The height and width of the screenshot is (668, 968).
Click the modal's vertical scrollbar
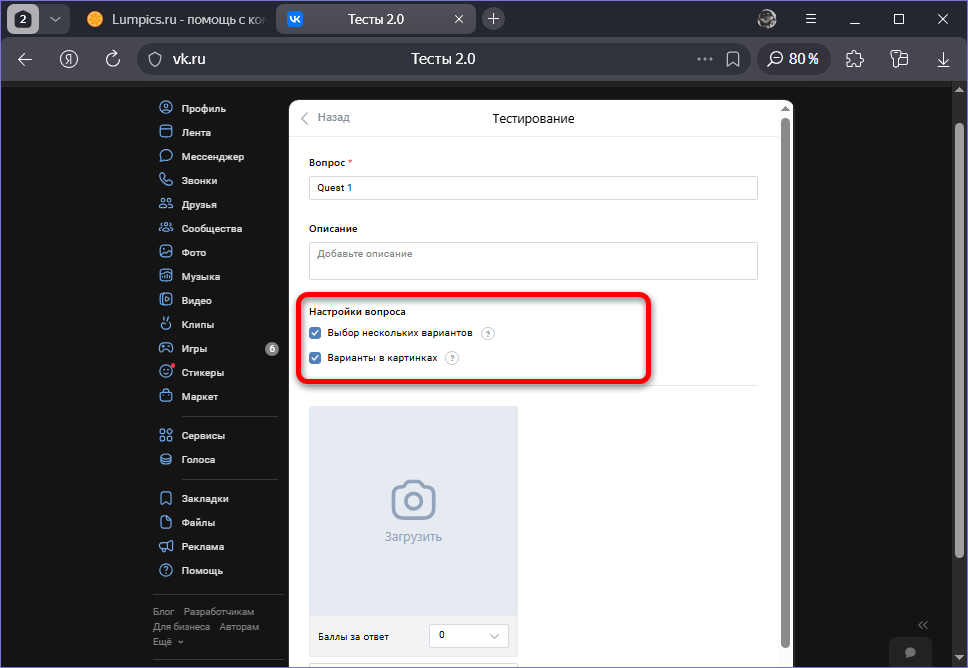pos(785,383)
